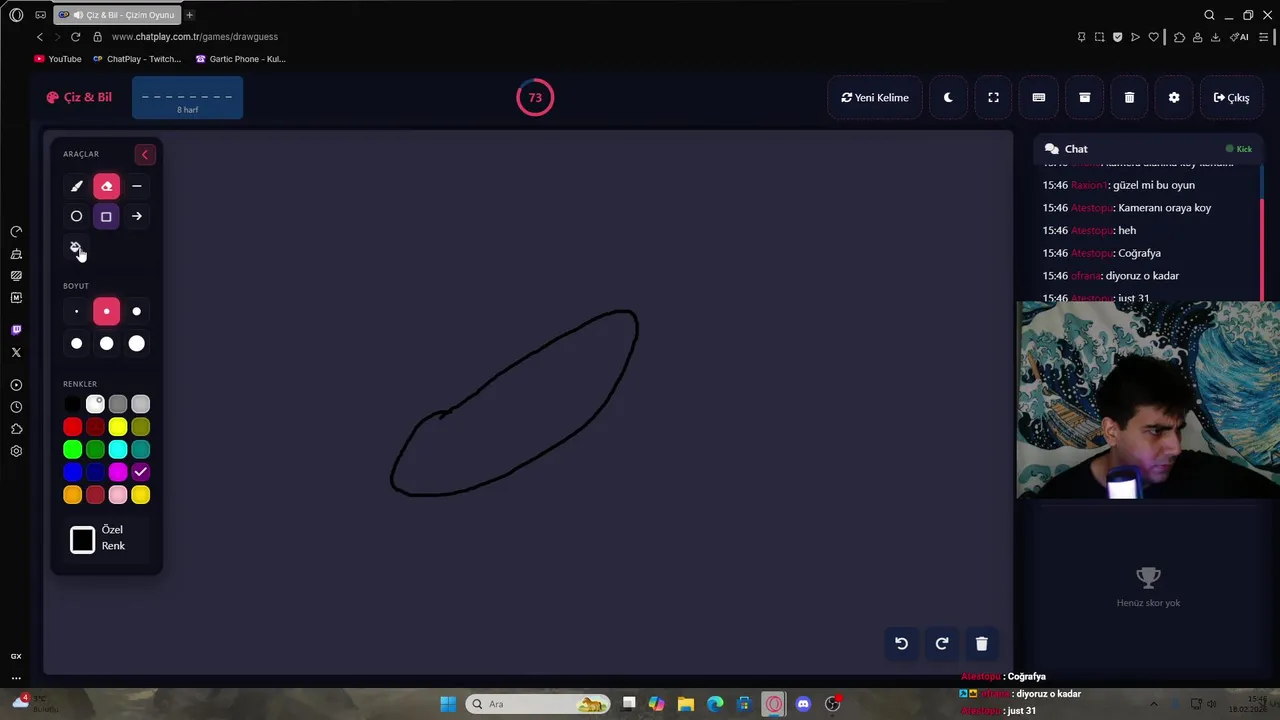Toggle dark mode with the moon icon
1280x720 pixels.
pyautogui.click(x=948, y=98)
